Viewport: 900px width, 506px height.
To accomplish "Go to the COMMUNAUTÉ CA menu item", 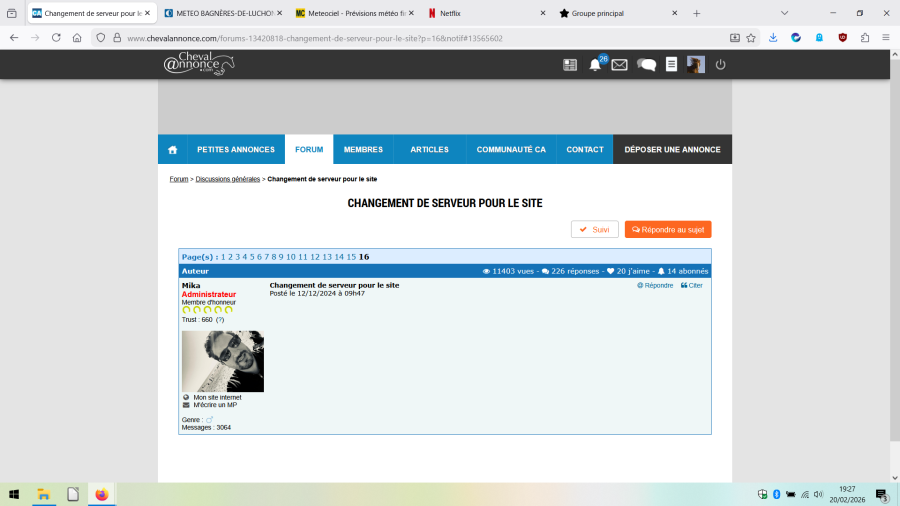I will tap(511, 150).
